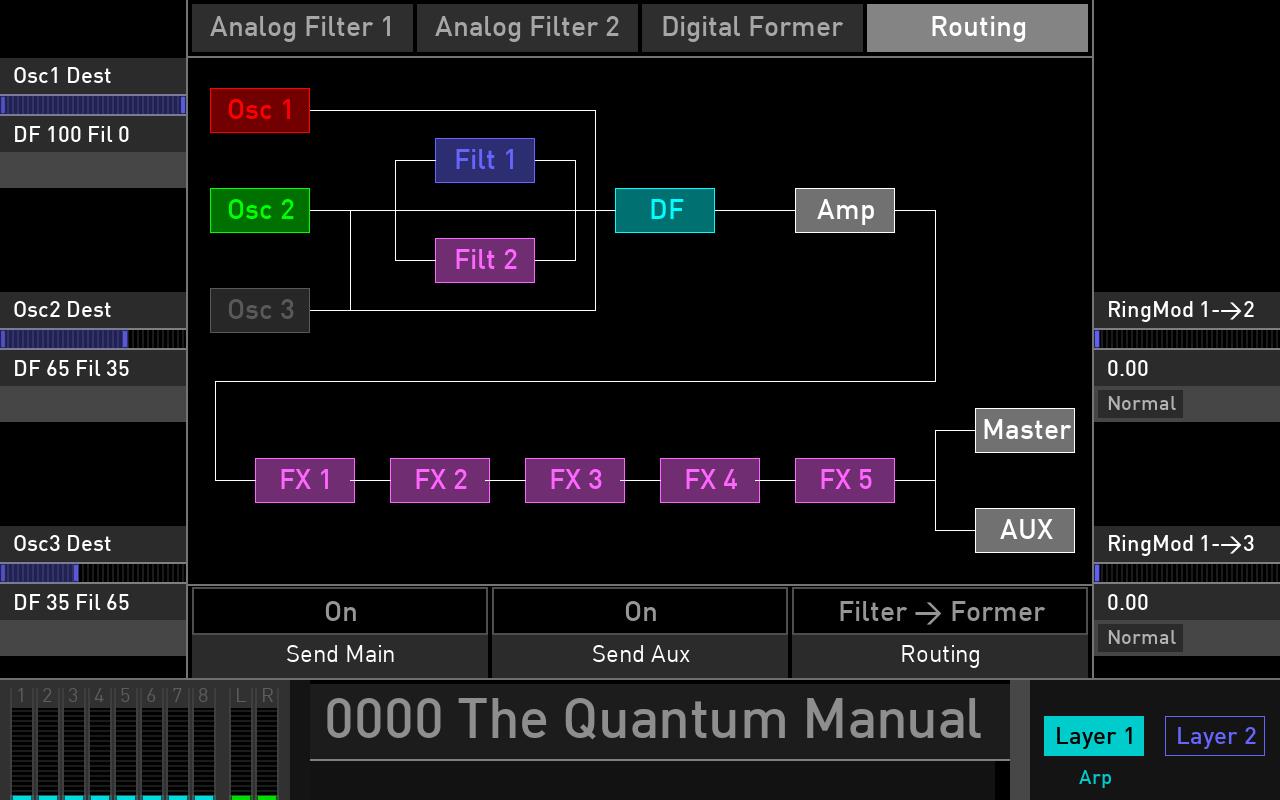Switch to the Digital Former tab
The image size is (1280, 800).
[x=751, y=27]
